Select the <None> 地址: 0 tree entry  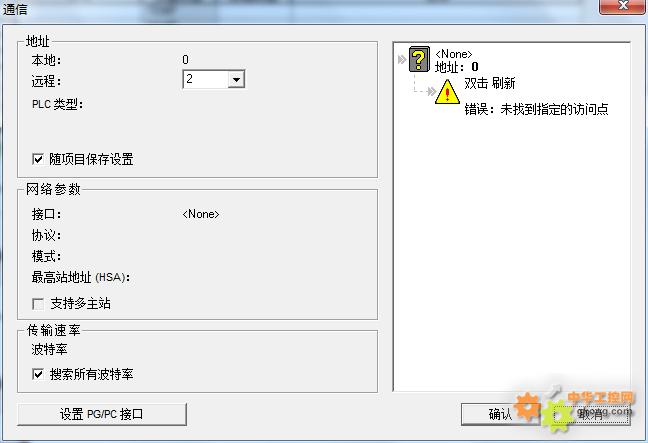456,60
